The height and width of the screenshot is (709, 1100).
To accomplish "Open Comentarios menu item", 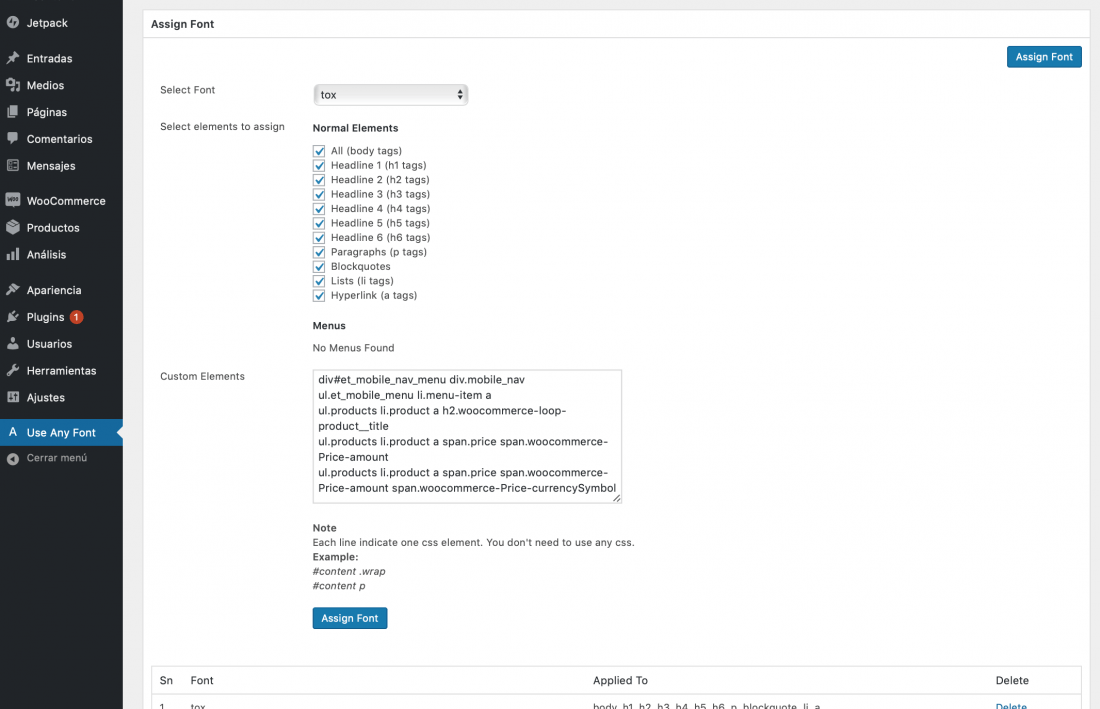I will point(61,139).
